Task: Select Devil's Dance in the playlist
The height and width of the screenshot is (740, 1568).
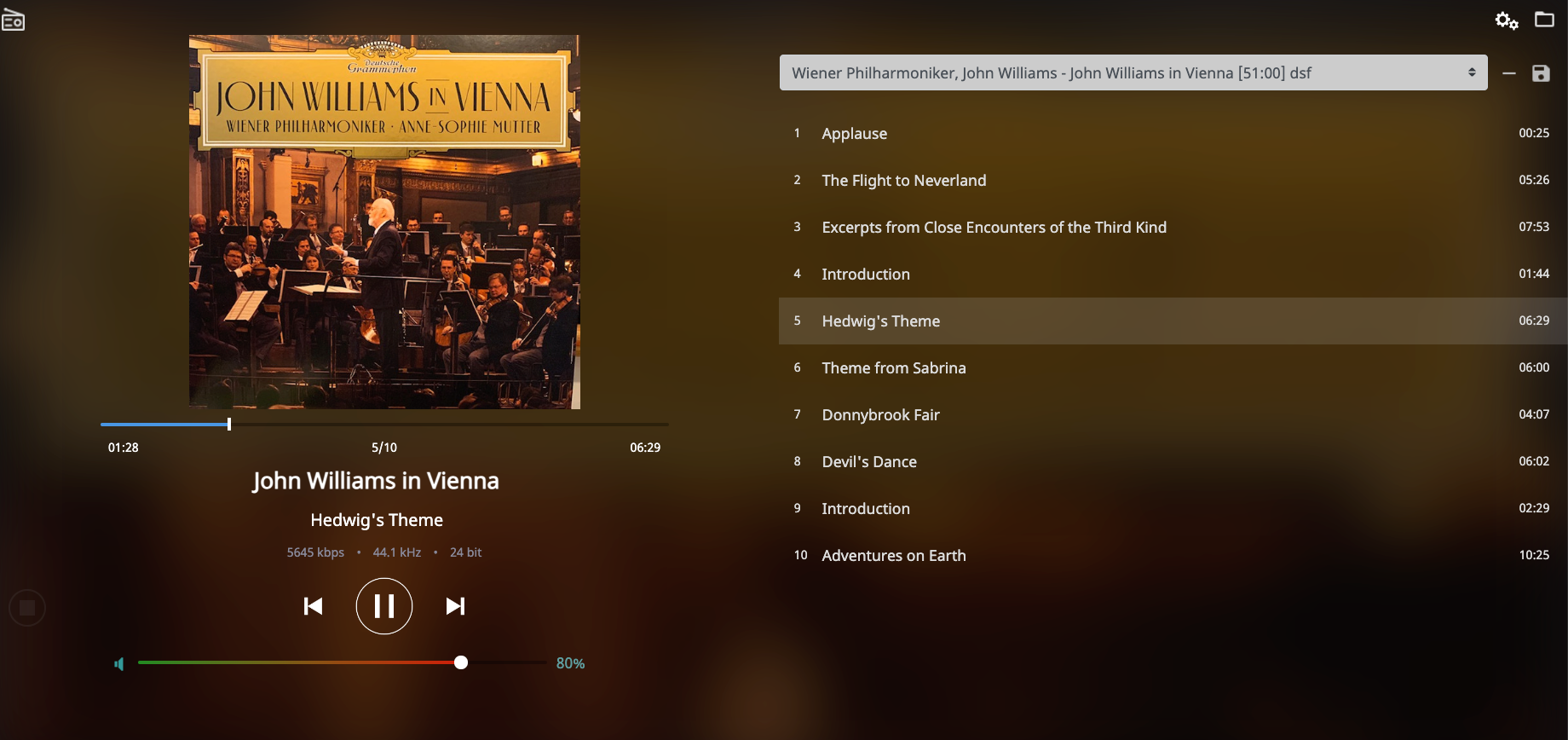Action: (x=1173, y=461)
